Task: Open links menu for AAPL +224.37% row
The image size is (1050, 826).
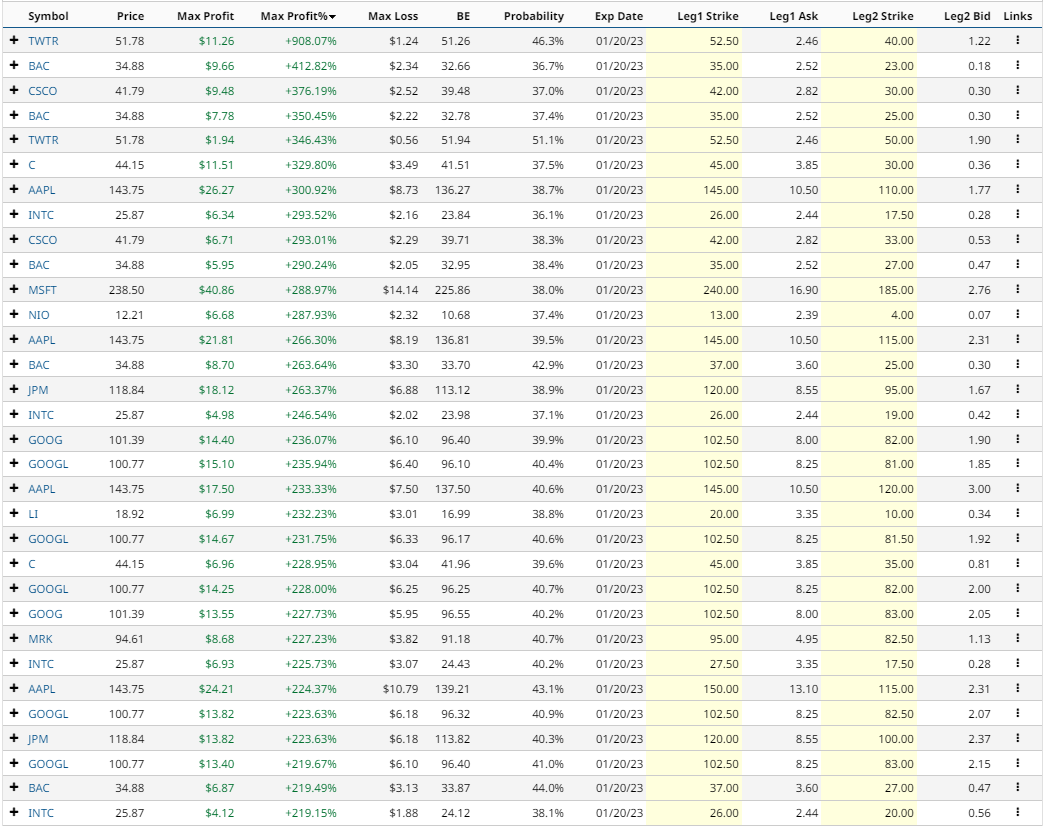Action: [x=1017, y=688]
